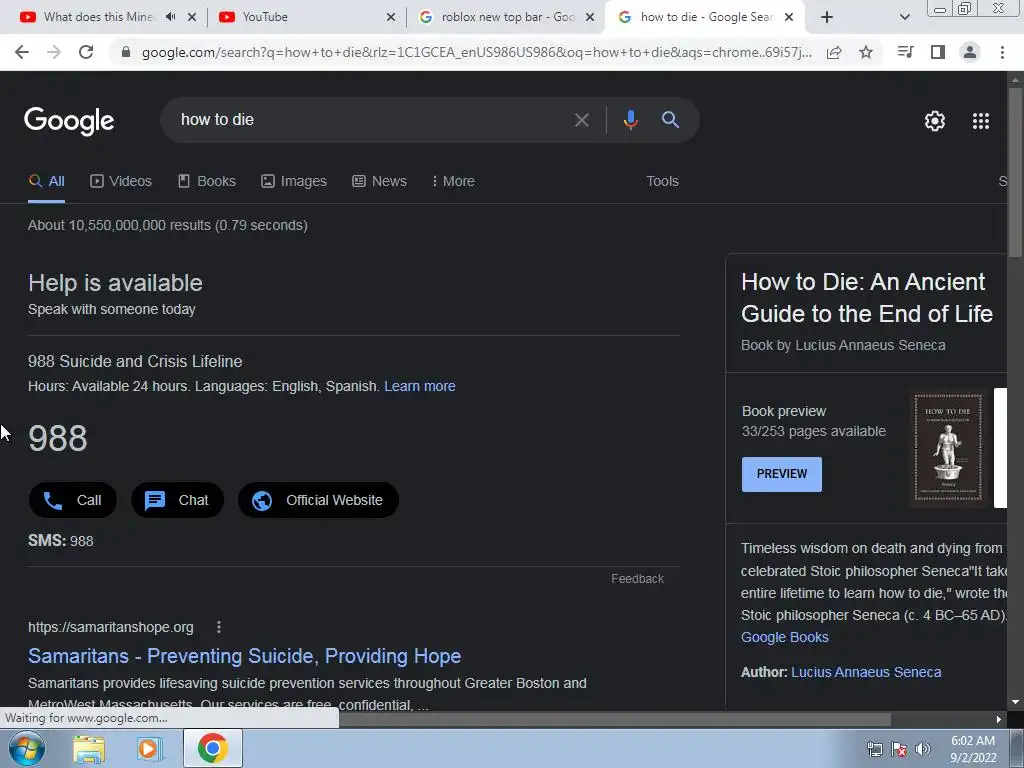
Task: Click the URL address bar
Action: (476, 52)
